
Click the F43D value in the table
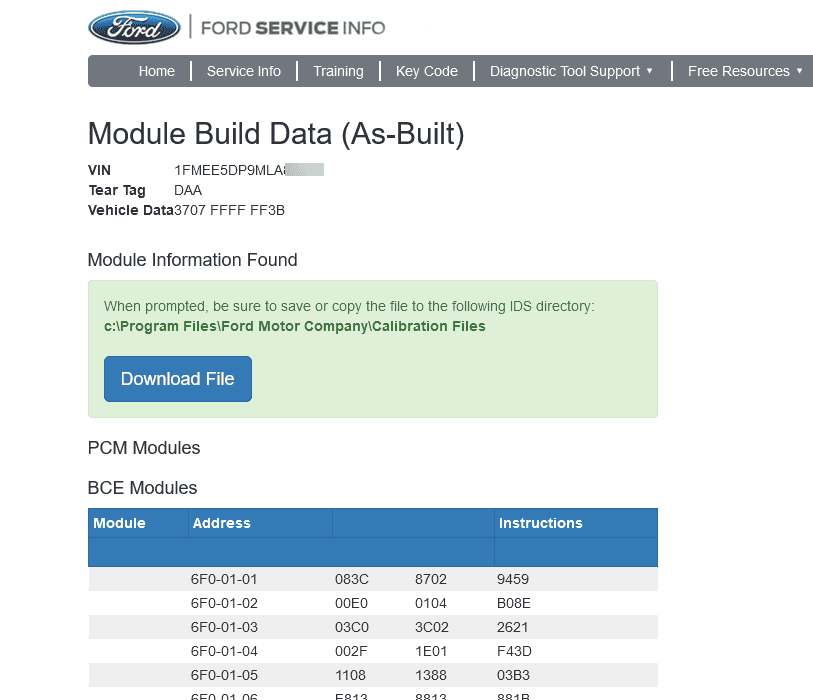(x=513, y=651)
